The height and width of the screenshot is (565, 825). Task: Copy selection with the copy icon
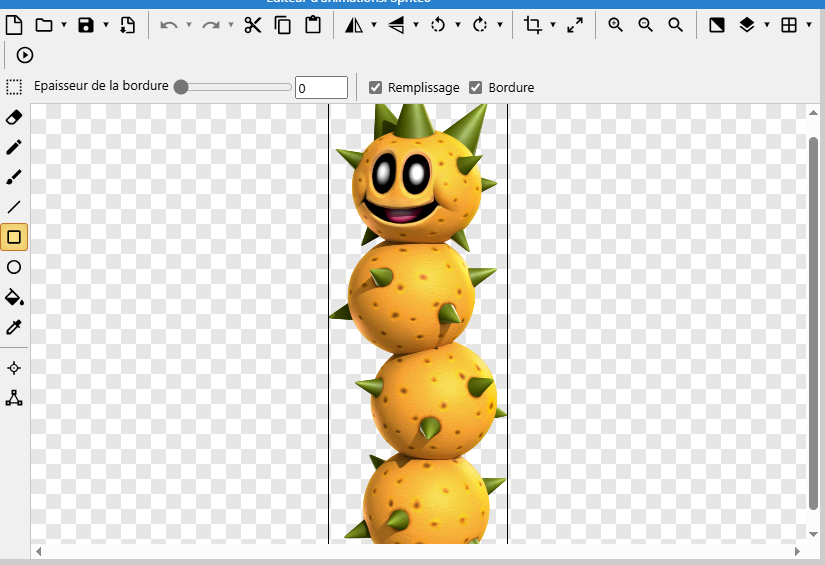point(283,25)
